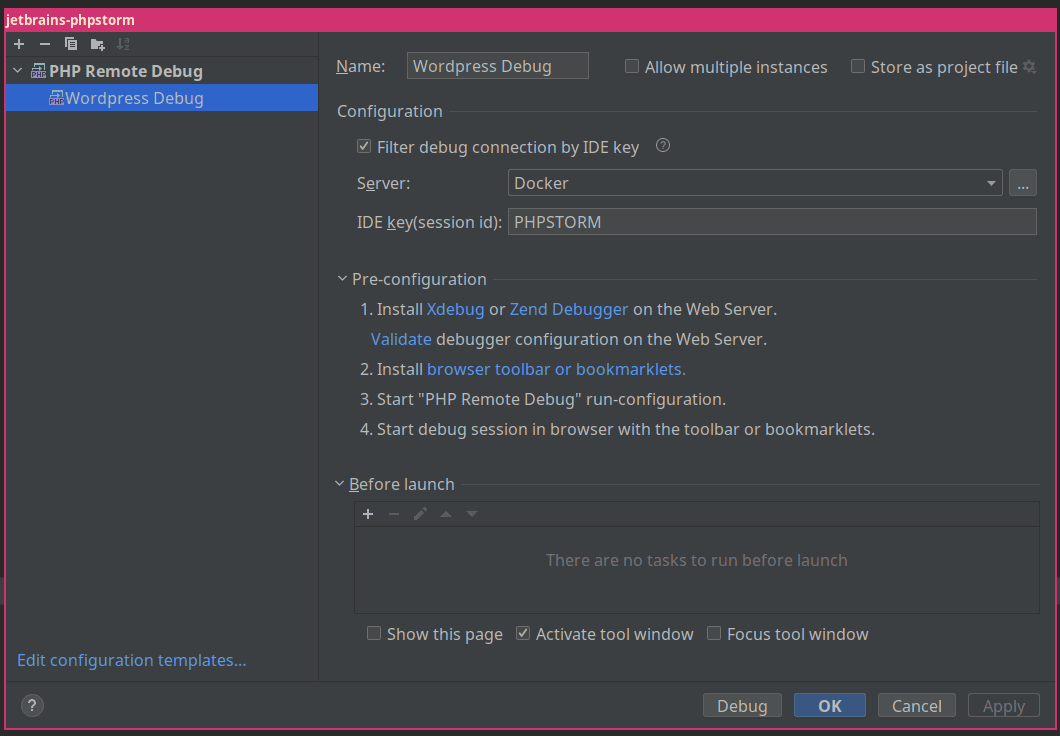Viewport: 1060px width, 736px height.
Task: Enable Allow multiple instances
Action: (x=631, y=66)
